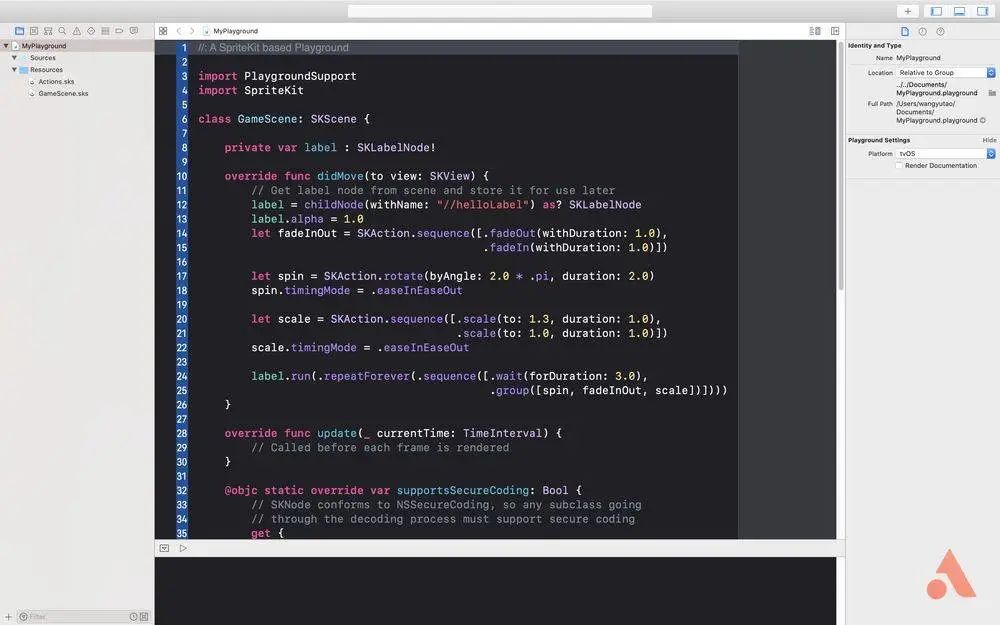Click the Library plus button in toolbar

point(908,11)
